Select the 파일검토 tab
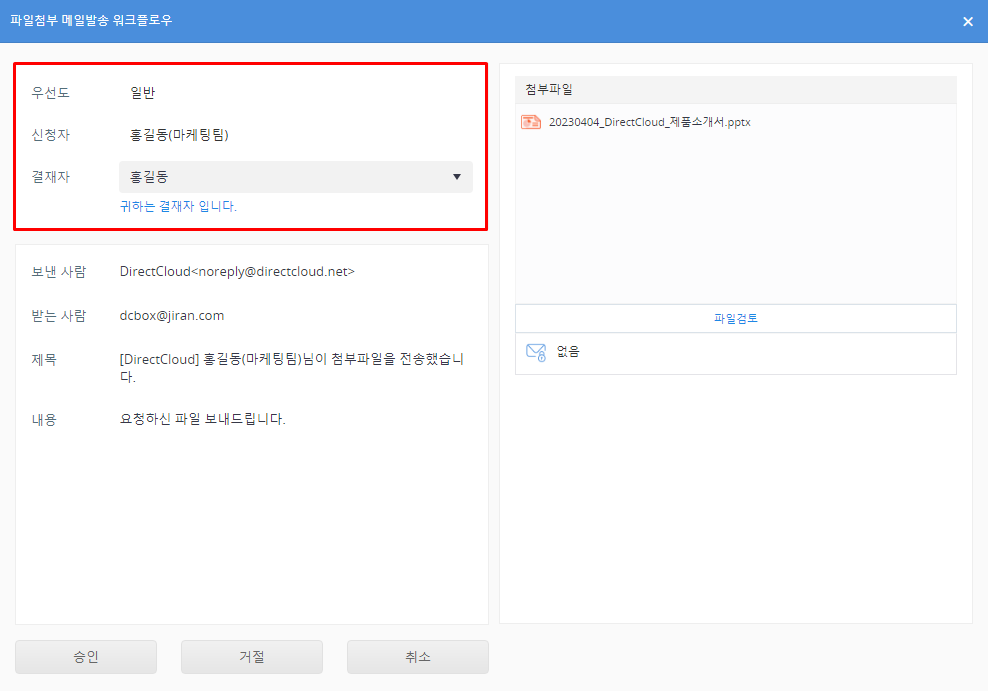Screen dimensions: 988x691 (735, 318)
